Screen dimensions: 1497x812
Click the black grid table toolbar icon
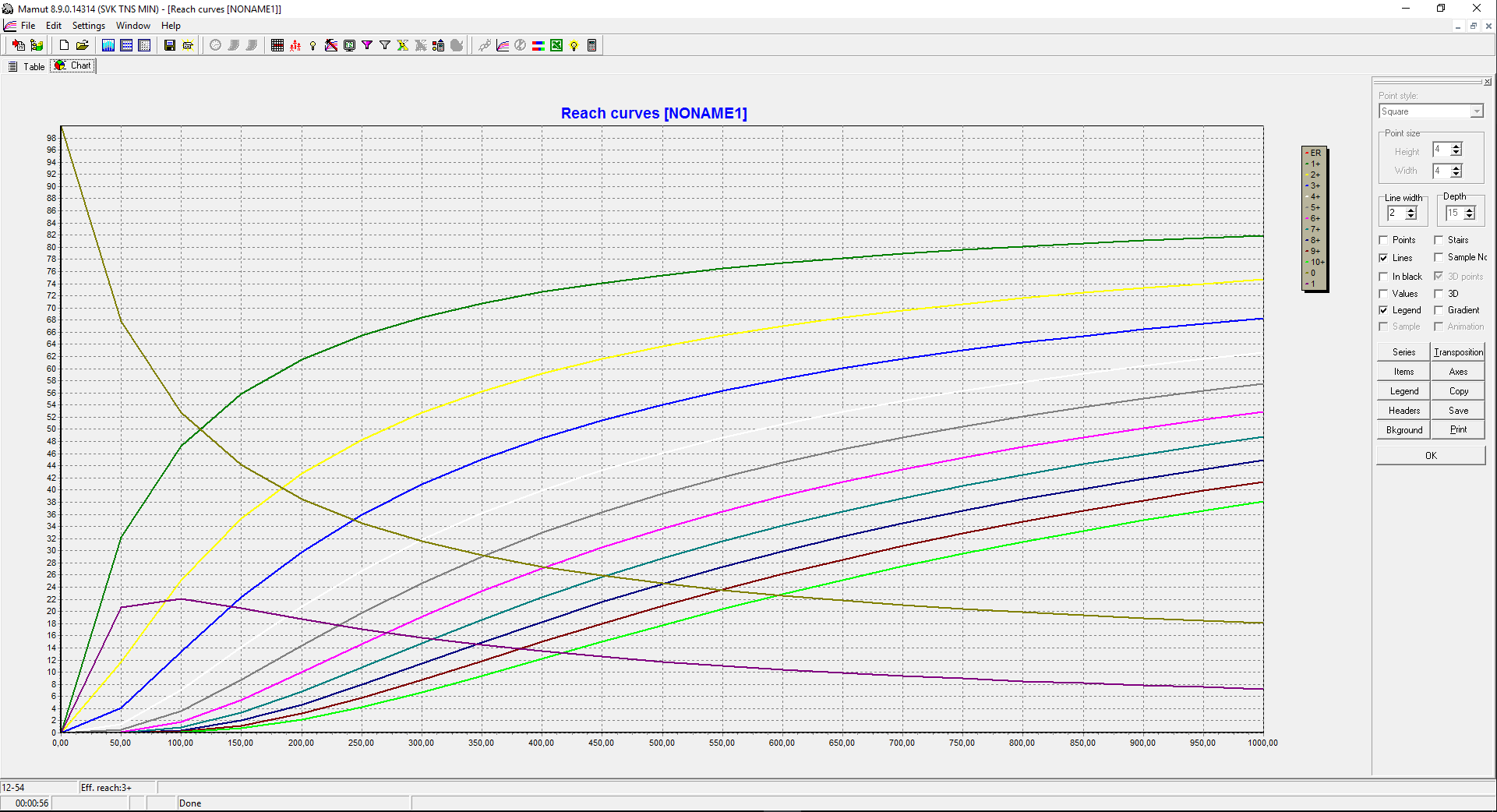(x=277, y=45)
